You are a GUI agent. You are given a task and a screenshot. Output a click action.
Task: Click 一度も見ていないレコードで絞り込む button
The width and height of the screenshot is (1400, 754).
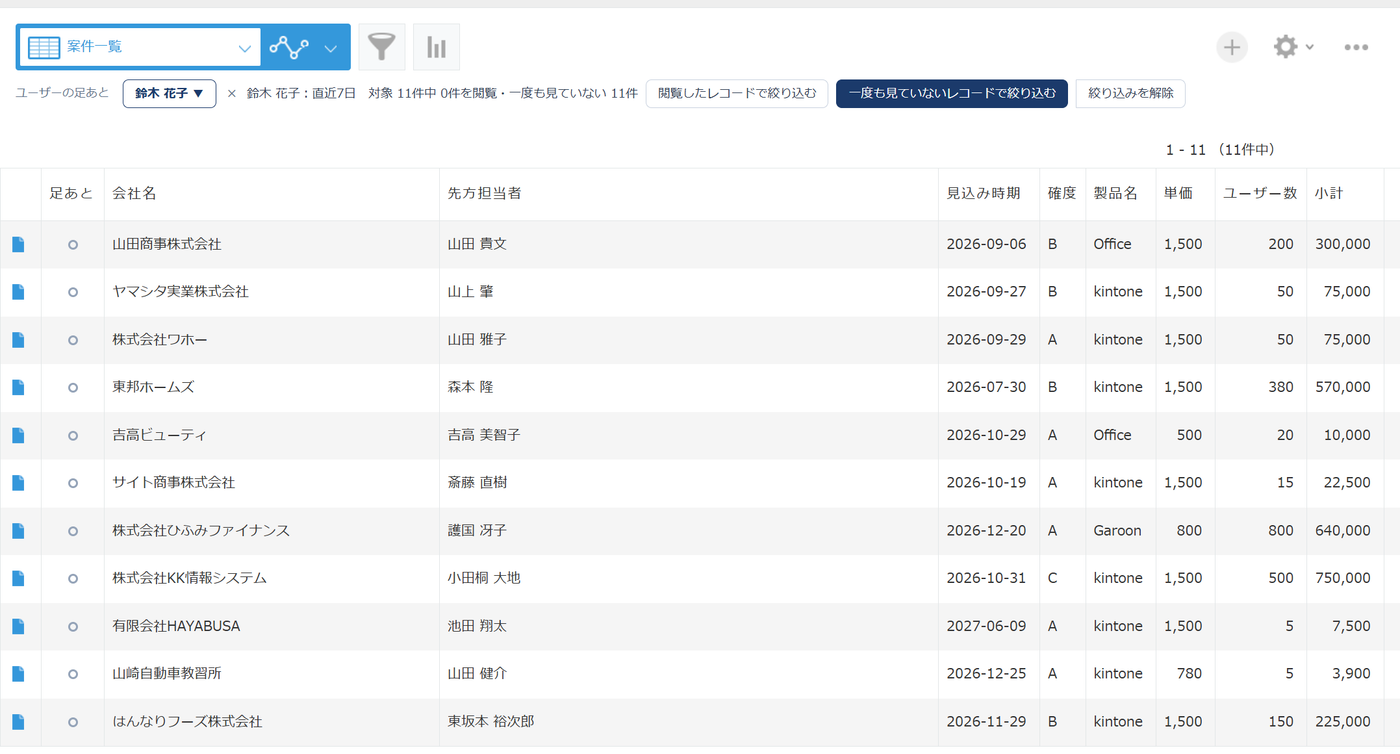[x=952, y=94]
